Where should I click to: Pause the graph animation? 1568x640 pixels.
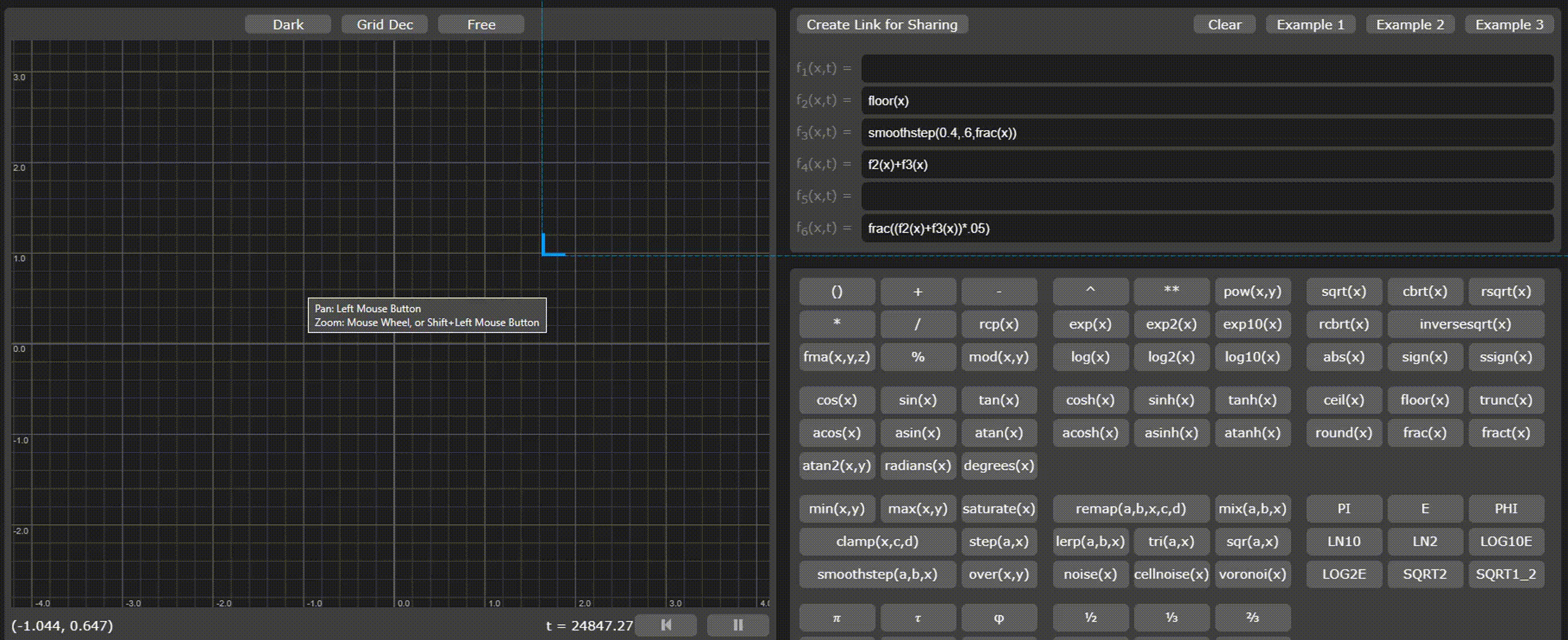coord(737,625)
